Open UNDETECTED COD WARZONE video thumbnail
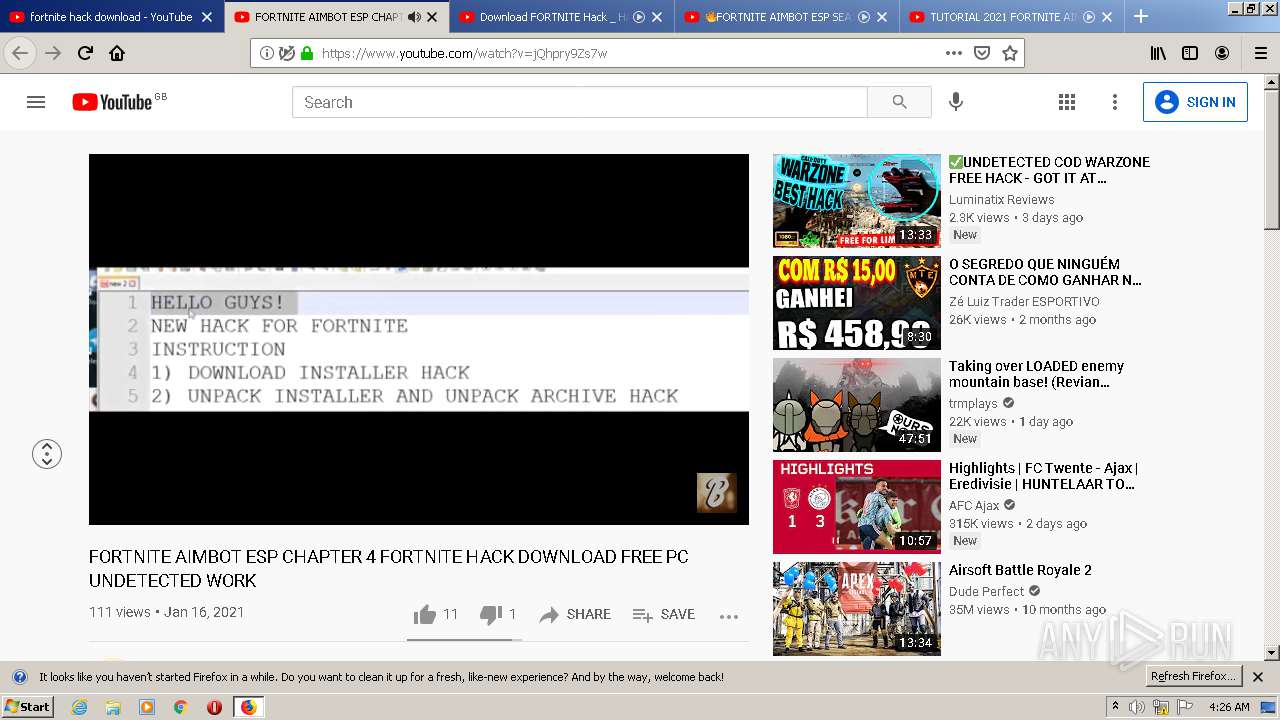This screenshot has height=720, width=1280. [x=857, y=201]
